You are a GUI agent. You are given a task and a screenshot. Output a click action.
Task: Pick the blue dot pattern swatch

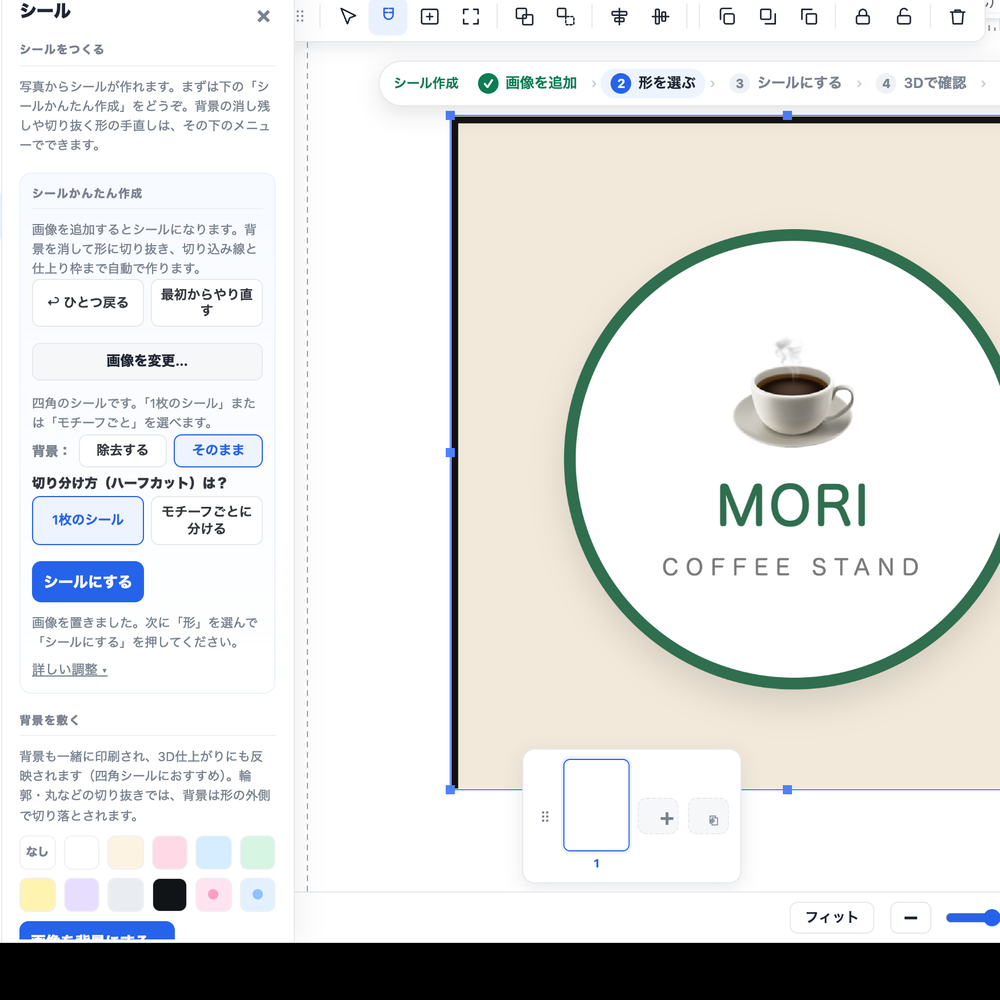(x=258, y=895)
